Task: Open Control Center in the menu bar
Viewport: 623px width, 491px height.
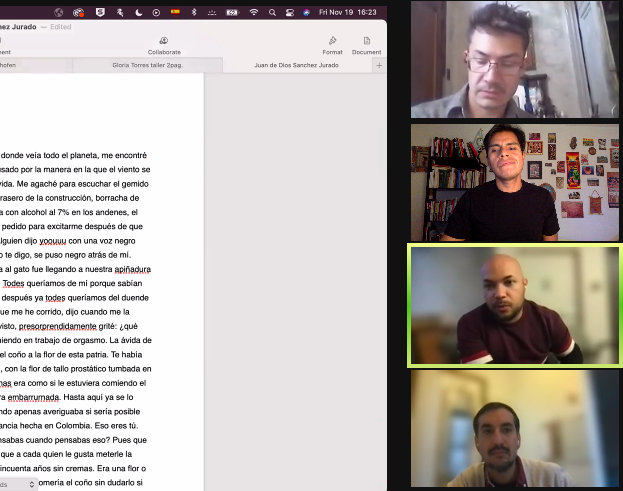Action: tap(289, 12)
